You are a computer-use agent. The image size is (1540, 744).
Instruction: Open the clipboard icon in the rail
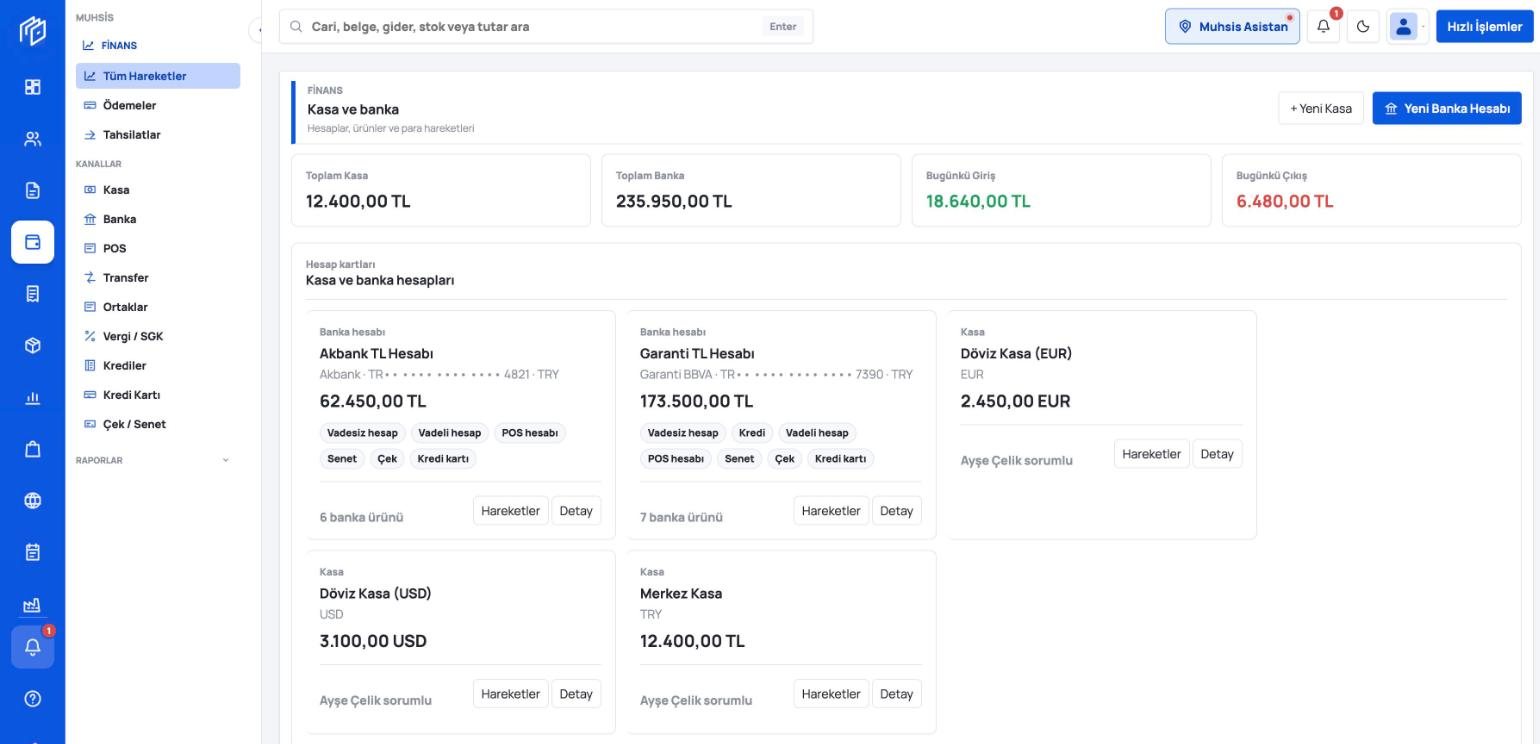coord(32,552)
